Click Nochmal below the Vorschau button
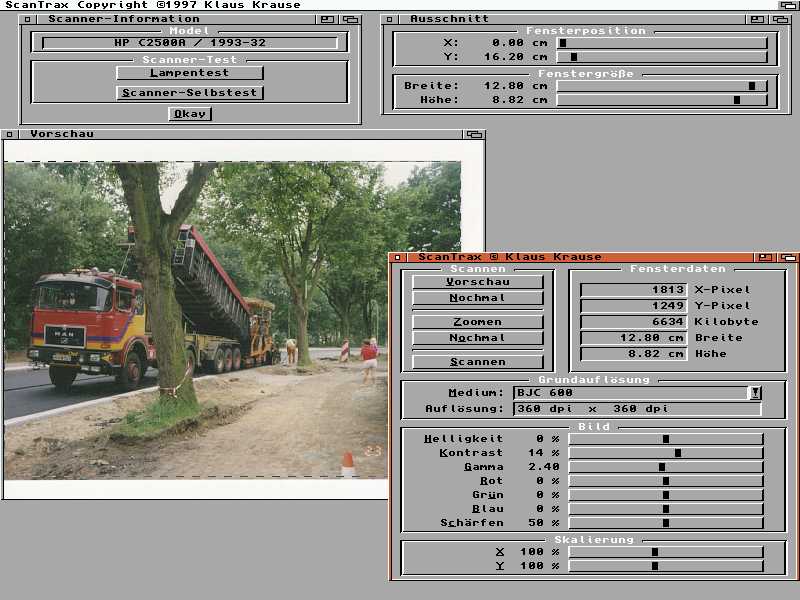800x600 pixels. [478, 298]
